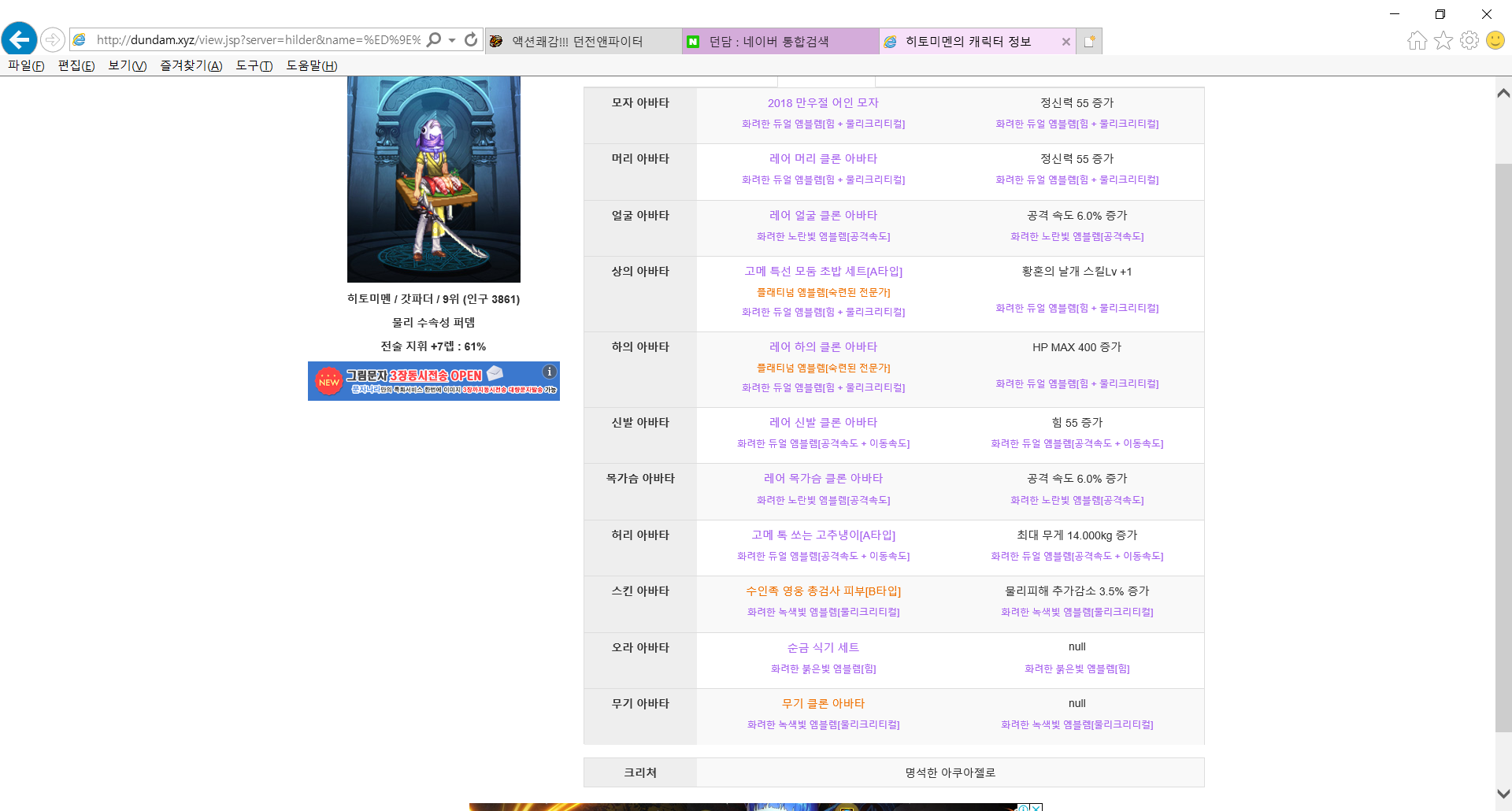The width and height of the screenshot is (1512, 811).
Task: Click the 순금 식기 세트 link
Action: click(823, 648)
